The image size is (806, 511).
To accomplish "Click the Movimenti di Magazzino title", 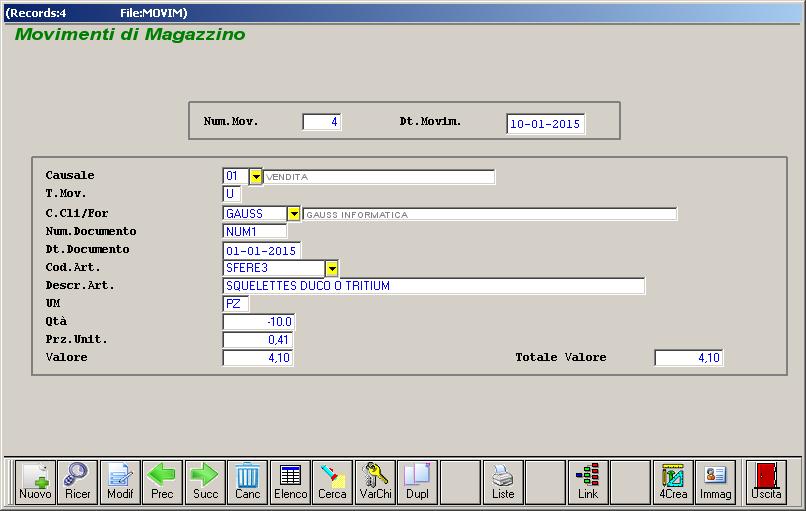I will pos(130,34).
